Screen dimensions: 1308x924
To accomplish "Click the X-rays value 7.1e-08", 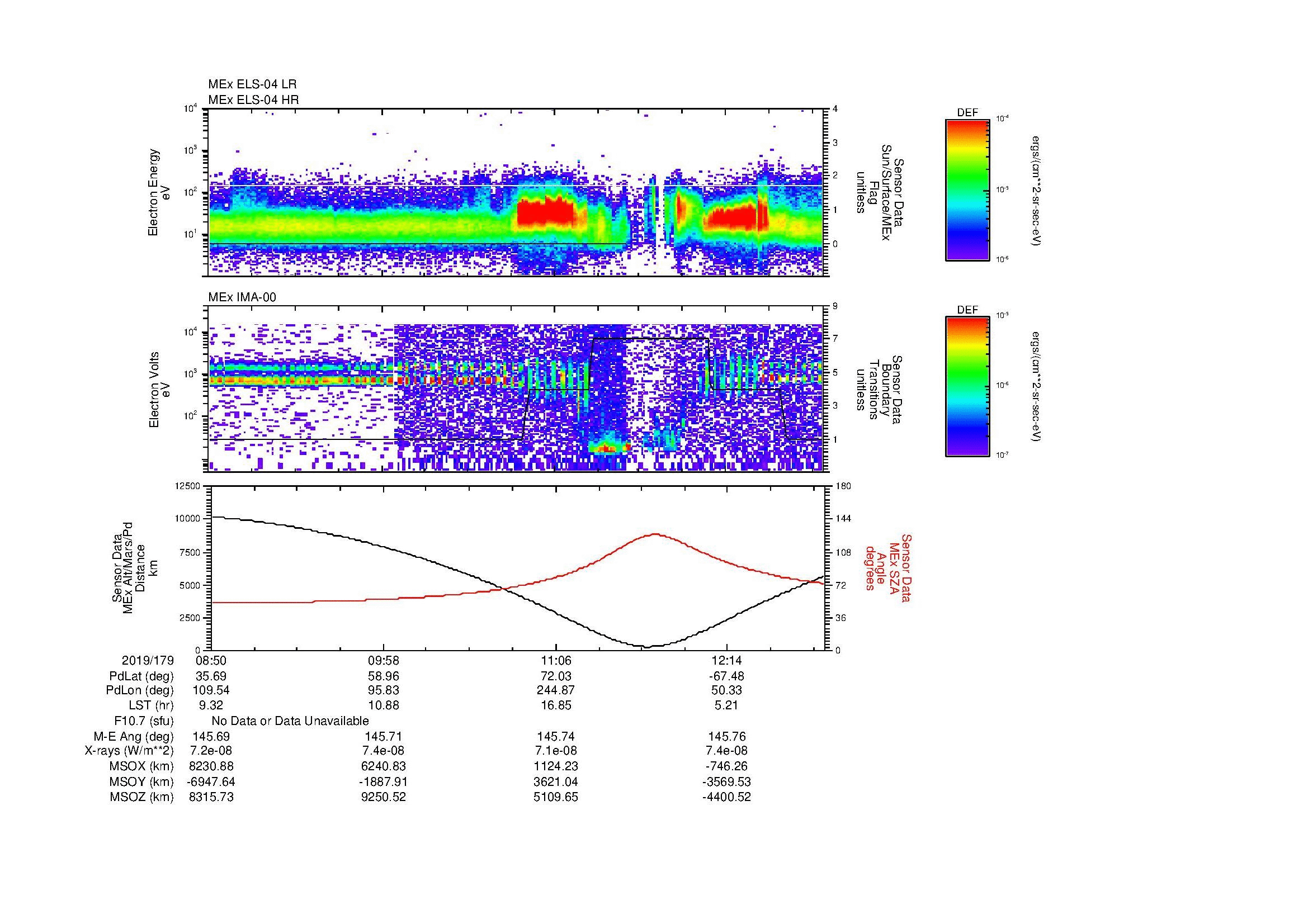I will coord(556,751).
